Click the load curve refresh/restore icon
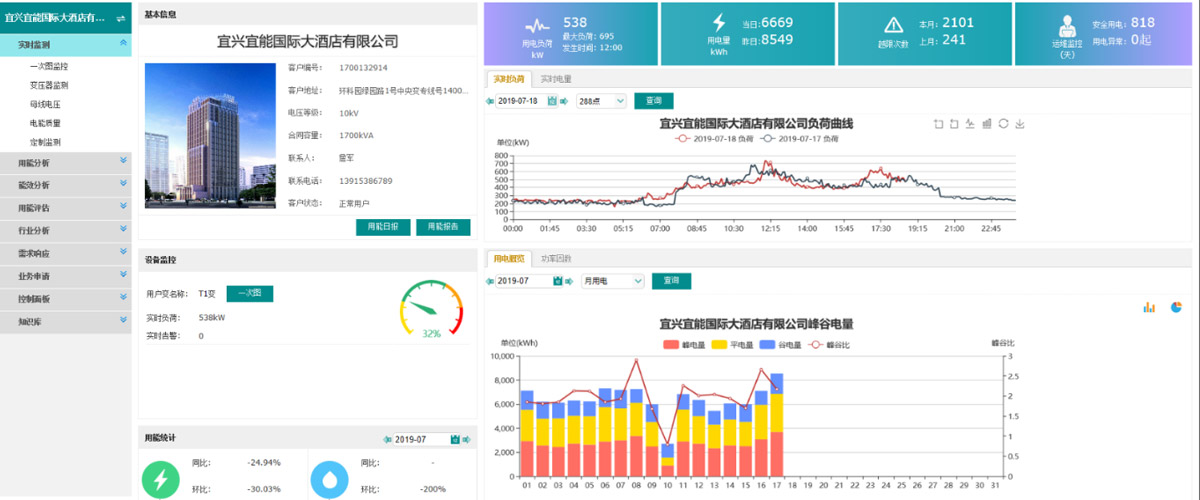The height and width of the screenshot is (500, 1200). click(1003, 124)
